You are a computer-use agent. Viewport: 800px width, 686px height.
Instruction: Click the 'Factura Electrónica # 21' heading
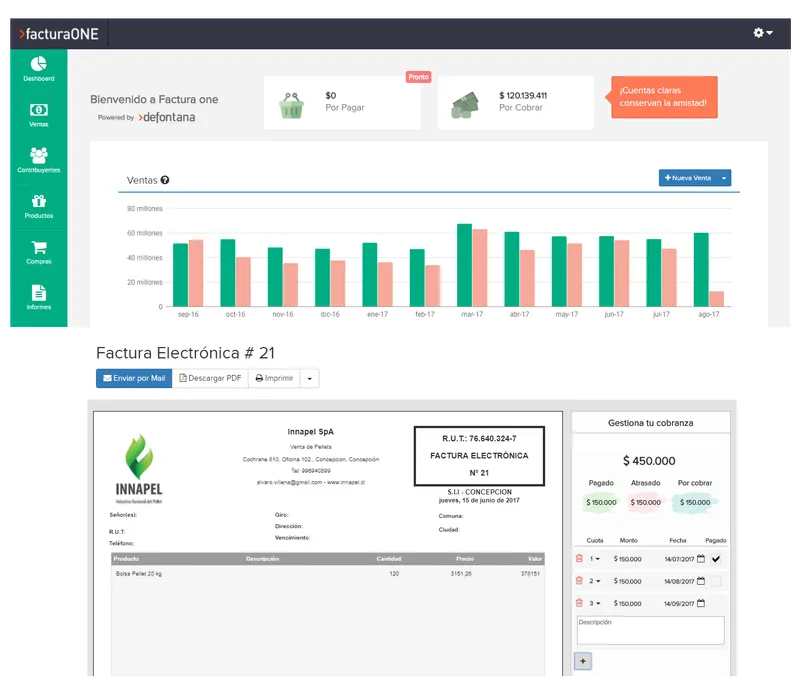(x=185, y=353)
